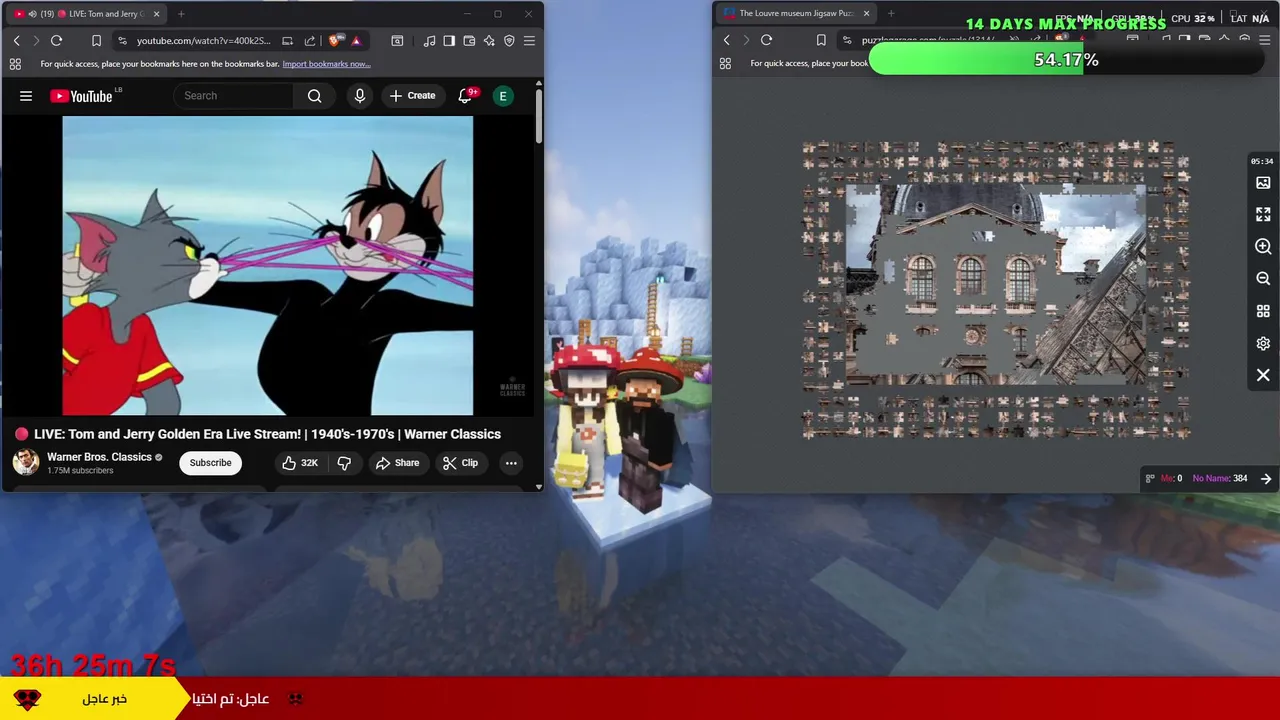
Task: Go to YouTube home via logo
Action: [x=81, y=96]
